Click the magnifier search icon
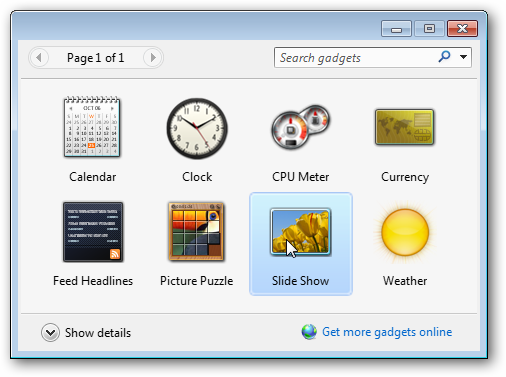Screen dimensions: 506x377 (x=444, y=57)
